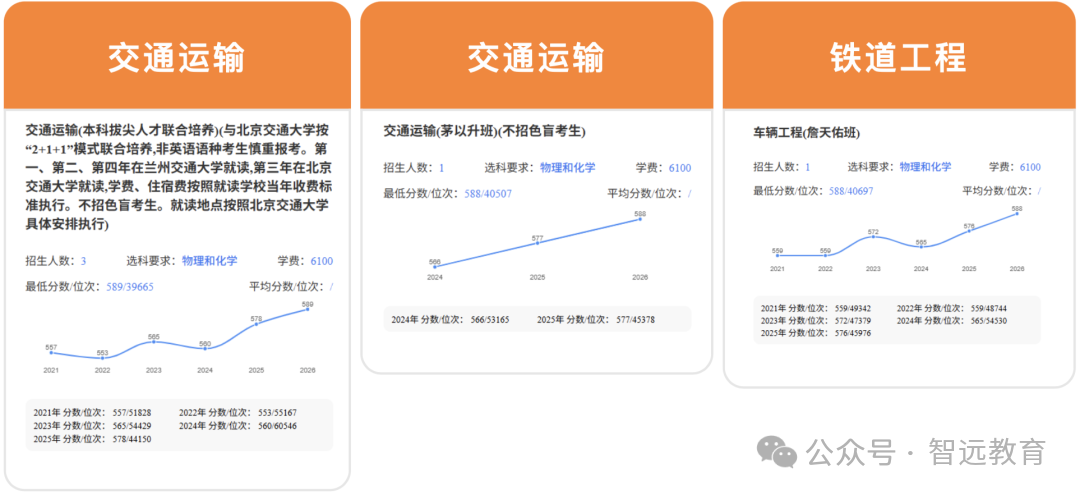Select the 576 data point in 詹天佑班 chart
1080x495 pixels.
pyautogui.click(x=969, y=231)
